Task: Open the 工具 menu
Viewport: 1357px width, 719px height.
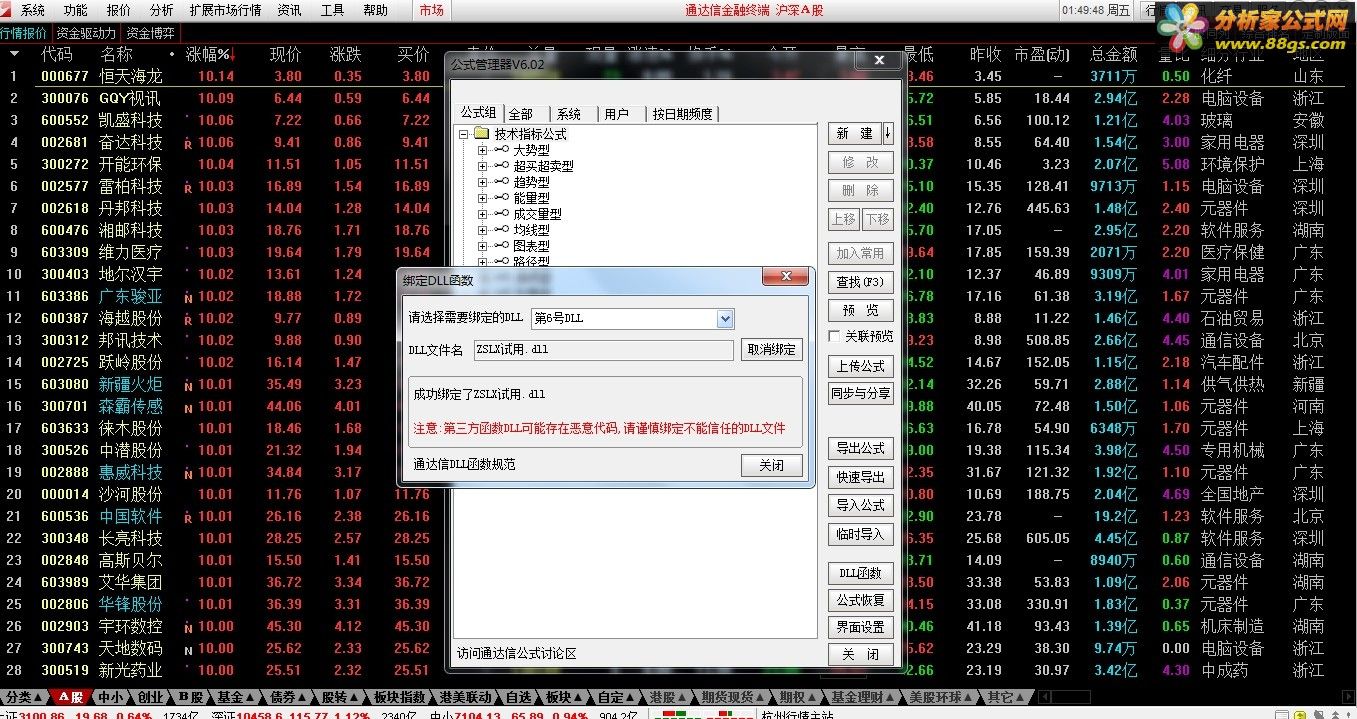Action: (332, 10)
